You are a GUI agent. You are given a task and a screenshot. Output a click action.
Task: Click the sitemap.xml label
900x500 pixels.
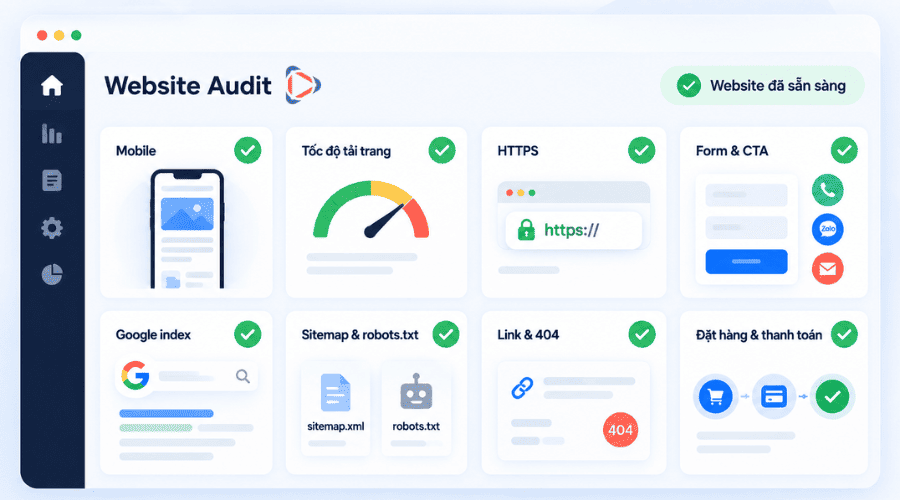pos(336,427)
